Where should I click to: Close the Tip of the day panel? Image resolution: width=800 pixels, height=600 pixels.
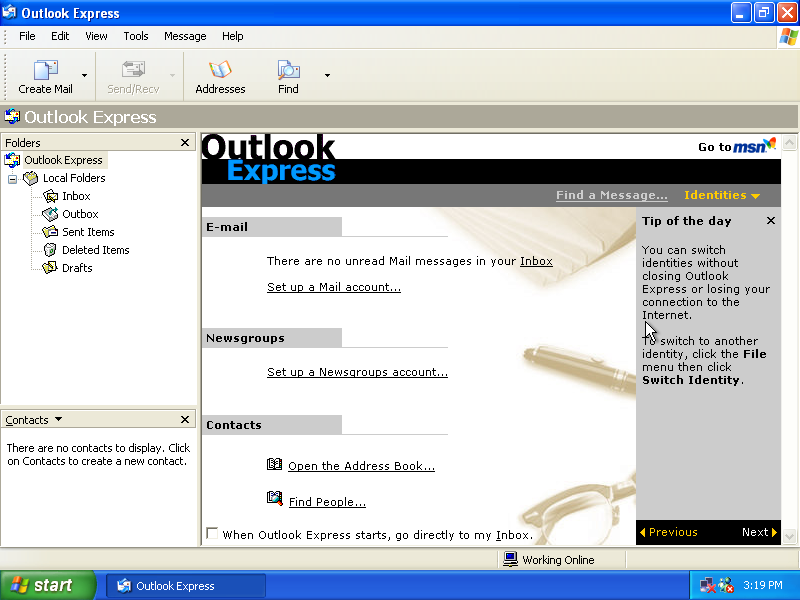point(770,221)
